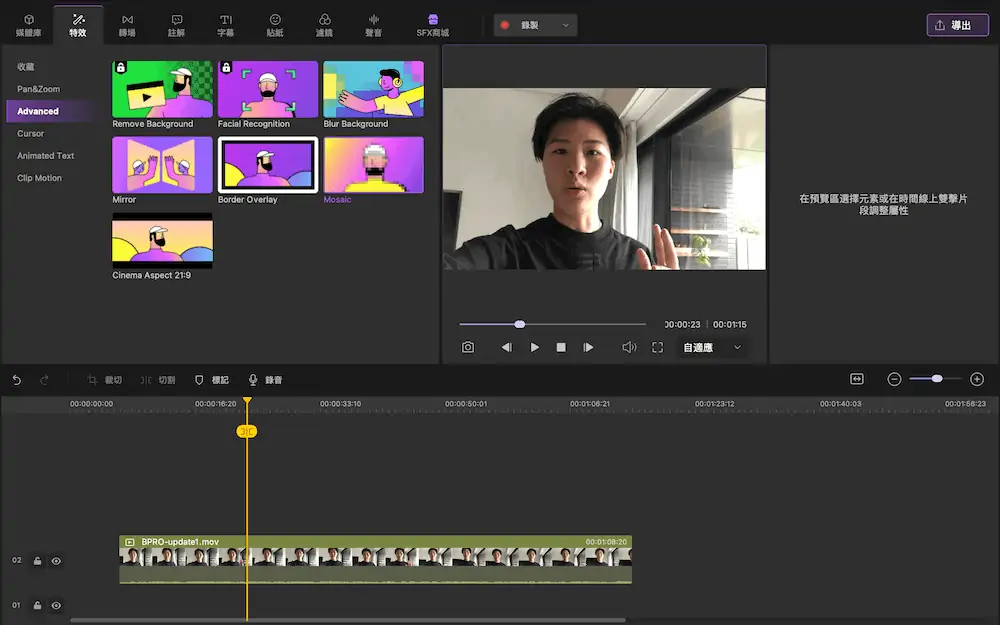Image resolution: width=1000 pixels, height=625 pixels.
Task: Click the 錄音 voice record button
Action: point(265,380)
